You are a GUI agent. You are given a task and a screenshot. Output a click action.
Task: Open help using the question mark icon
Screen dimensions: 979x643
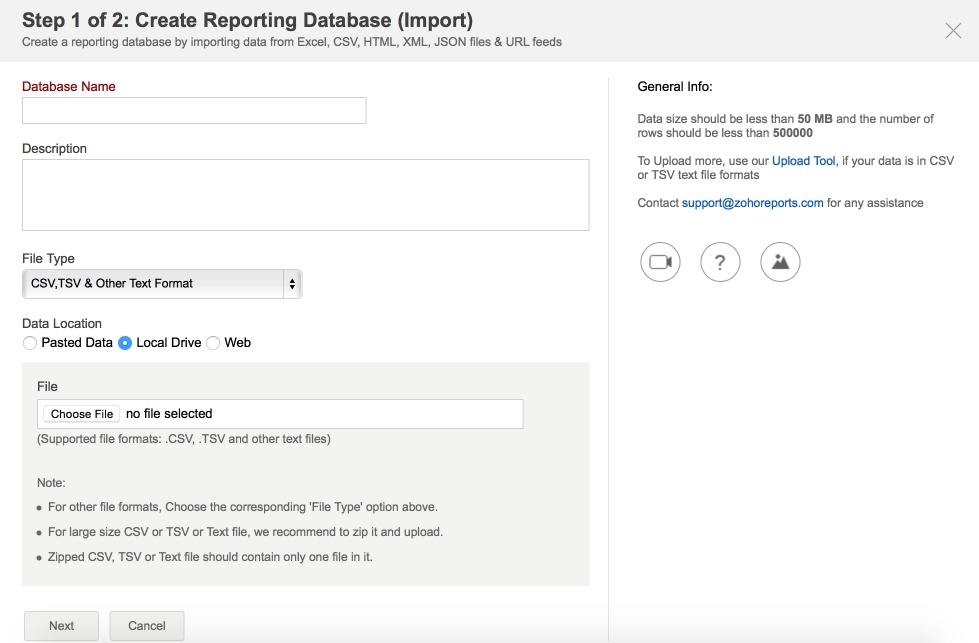[x=720, y=262]
